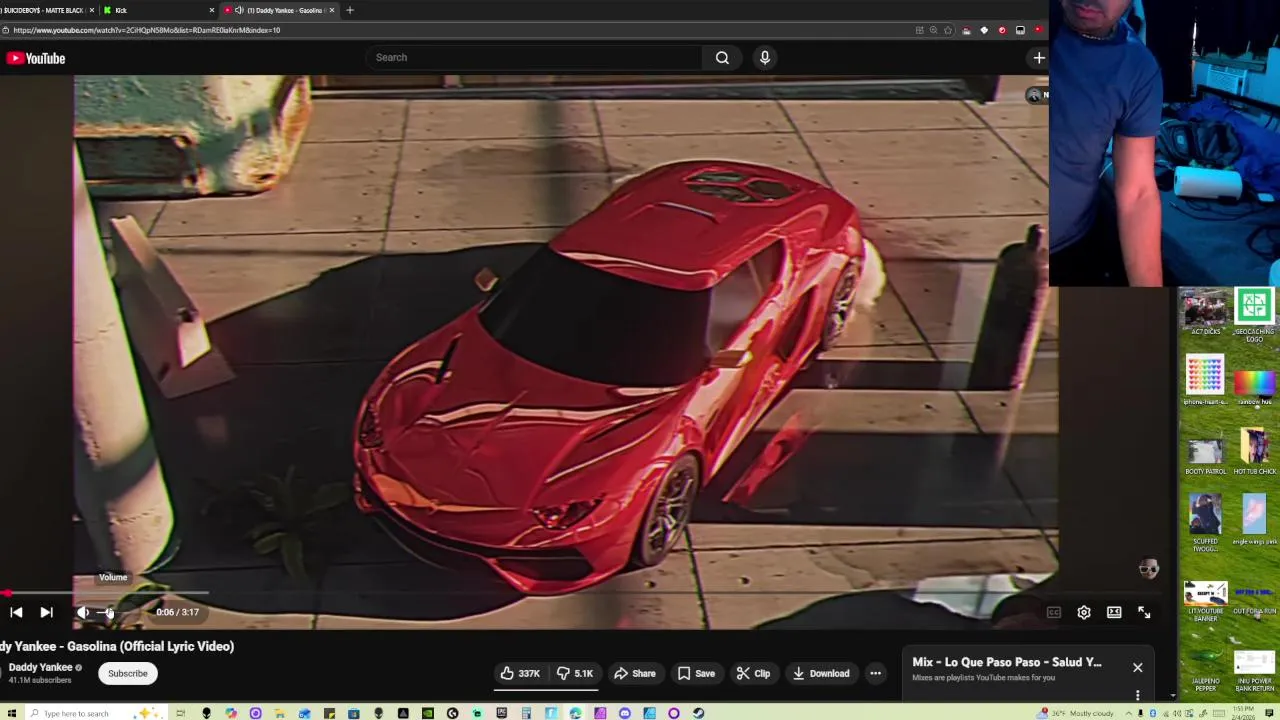Open Steam from the taskbar
This screenshot has height=720, width=1280.
click(x=698, y=713)
